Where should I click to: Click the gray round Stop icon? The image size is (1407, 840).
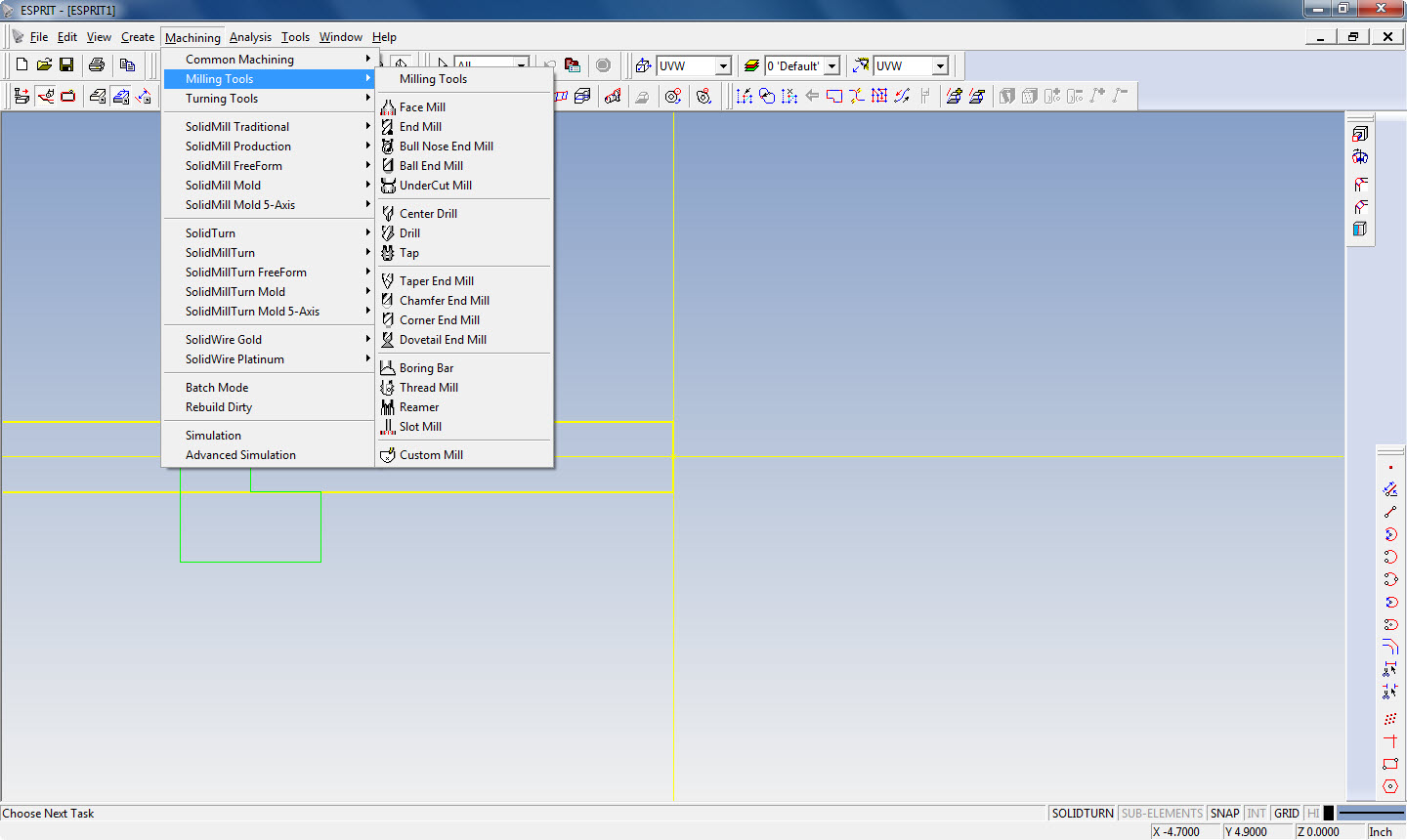[x=603, y=65]
